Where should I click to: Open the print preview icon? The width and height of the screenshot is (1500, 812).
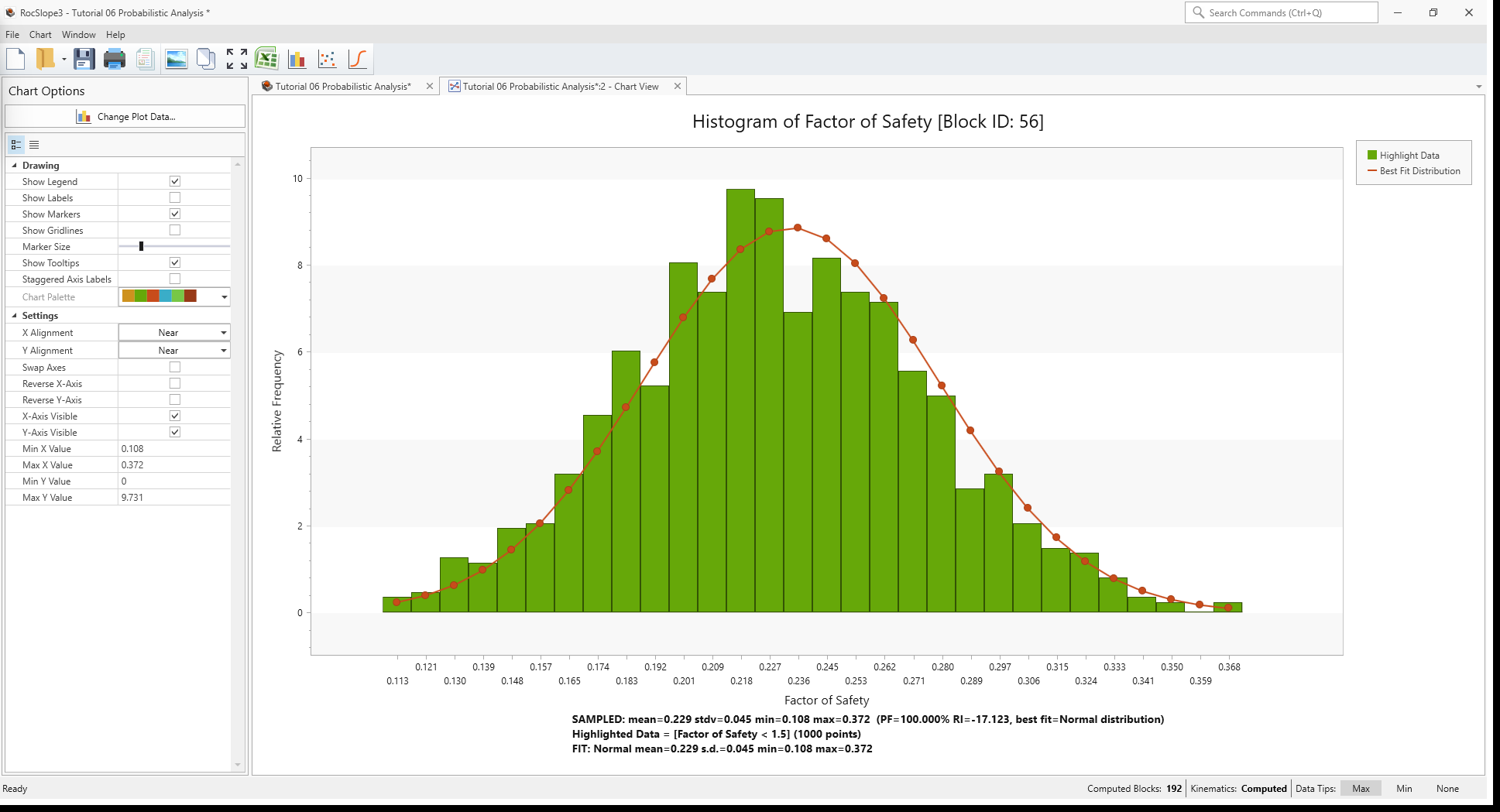tap(145, 59)
